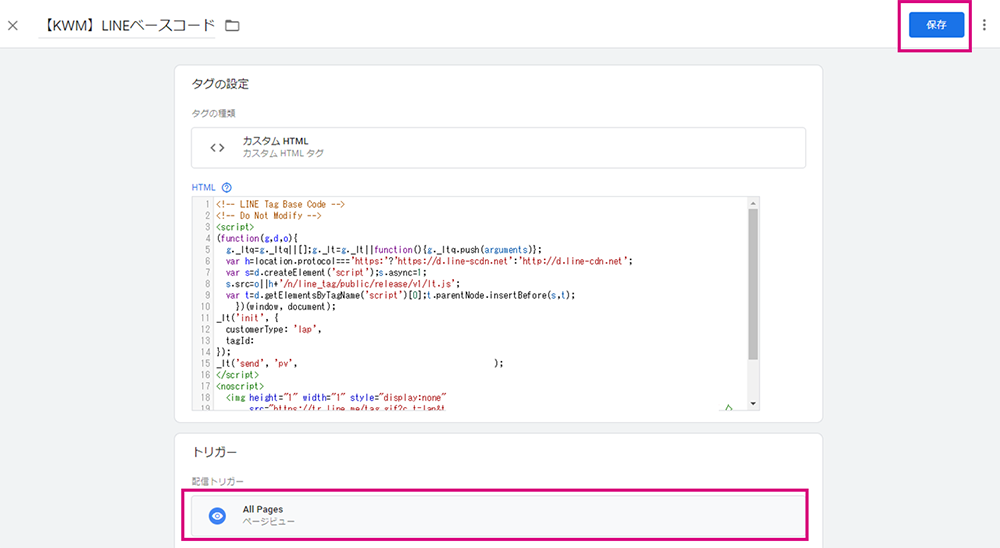Image resolution: width=1000 pixels, height=548 pixels.
Task: Open the All Pages trigger
Action: coord(498,515)
